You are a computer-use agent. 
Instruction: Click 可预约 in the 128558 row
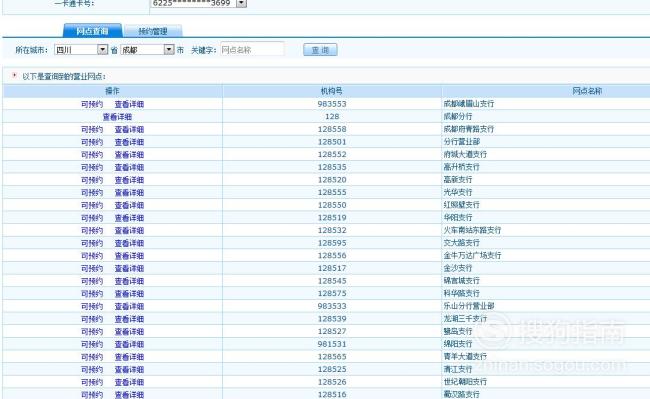(92, 129)
